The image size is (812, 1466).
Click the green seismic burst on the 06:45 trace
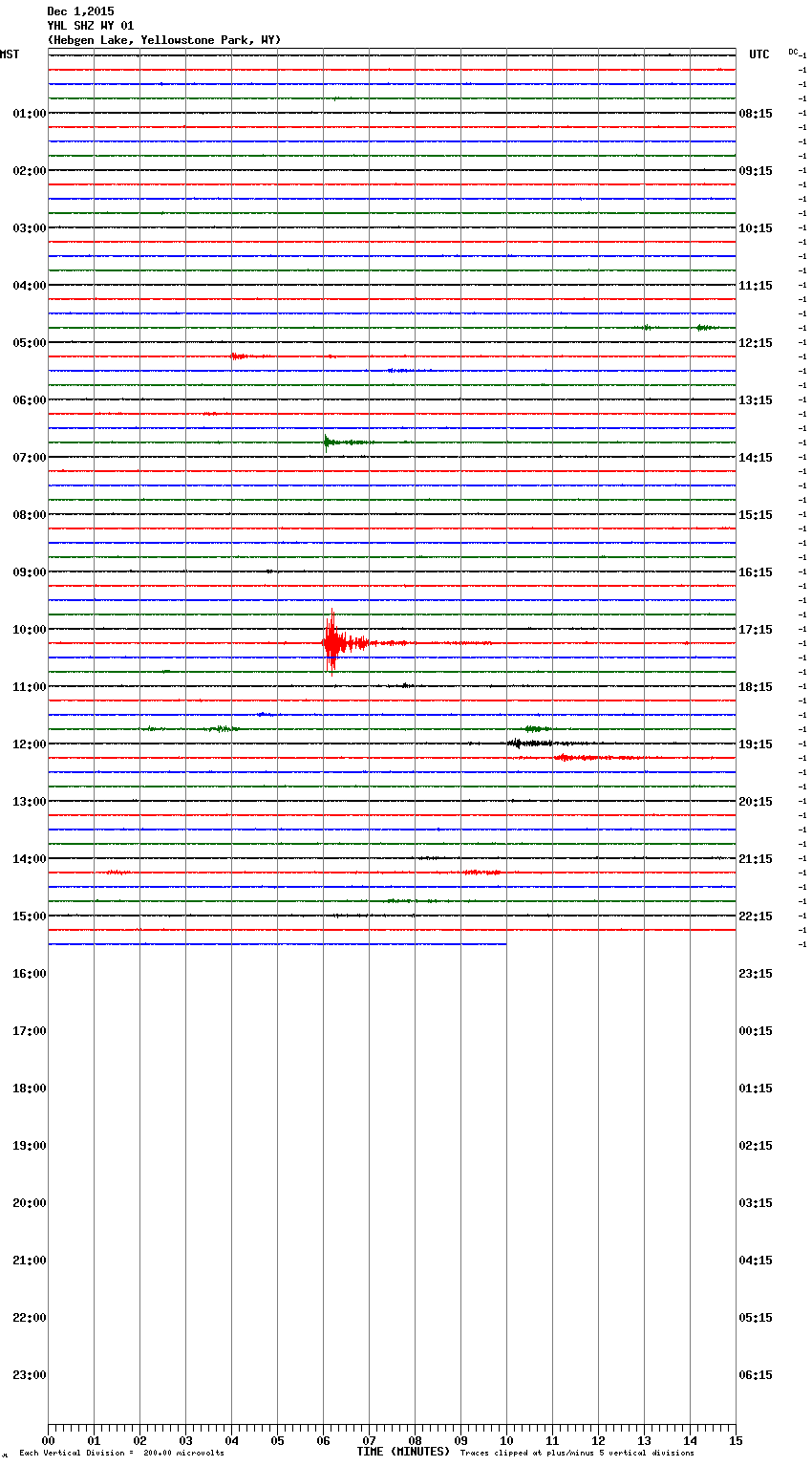(334, 442)
